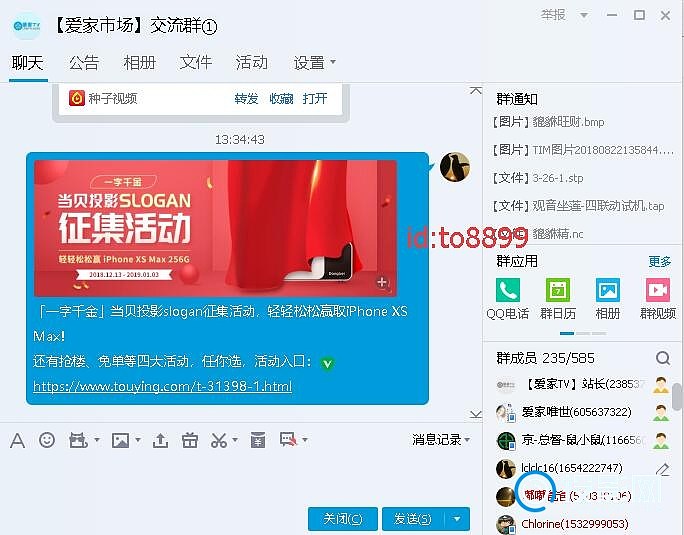Screen dimensions: 684x535
Task: Click the group avatar logo in title
Action: 27,25
